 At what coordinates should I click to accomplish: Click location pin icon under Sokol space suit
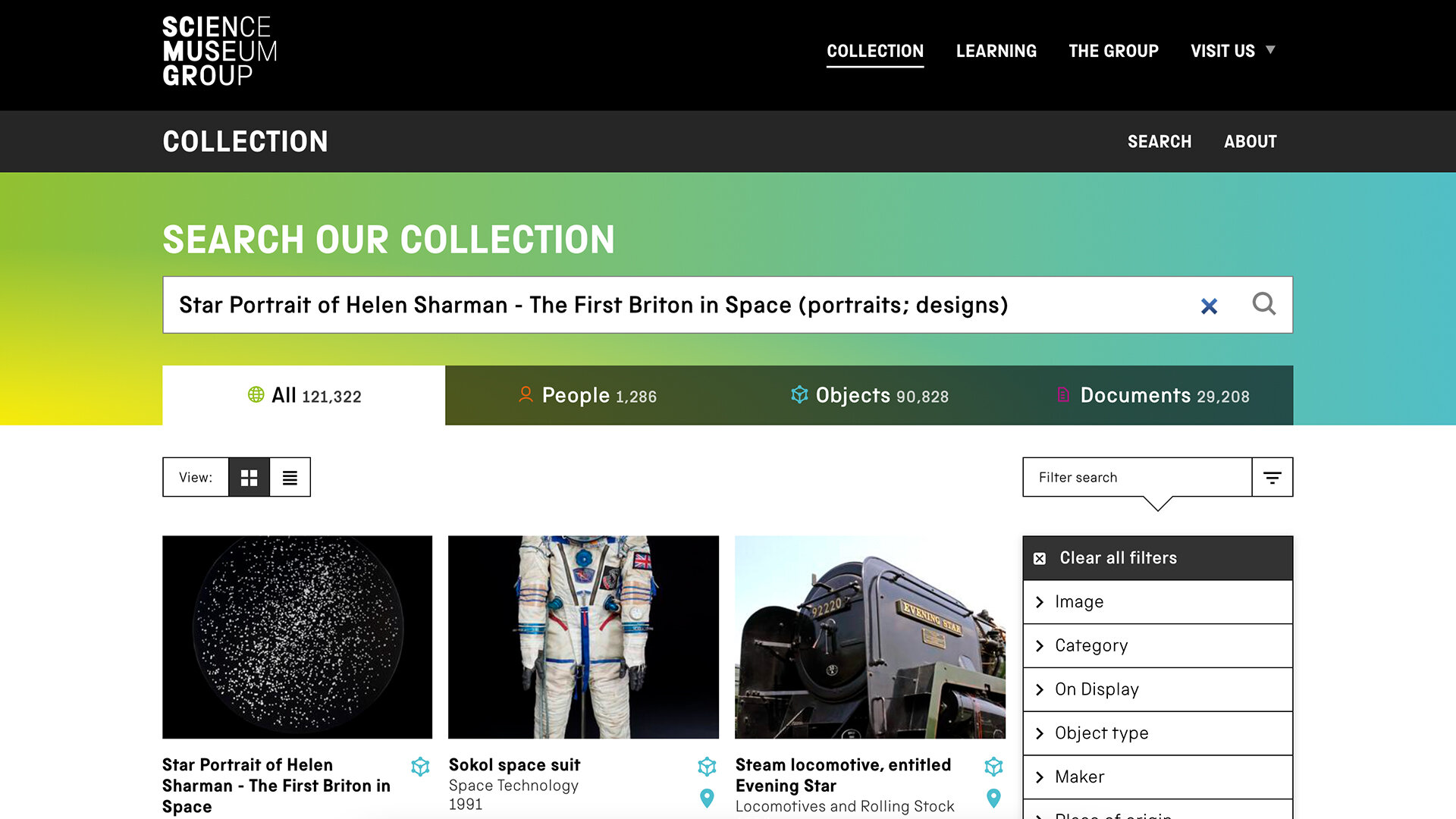707,798
